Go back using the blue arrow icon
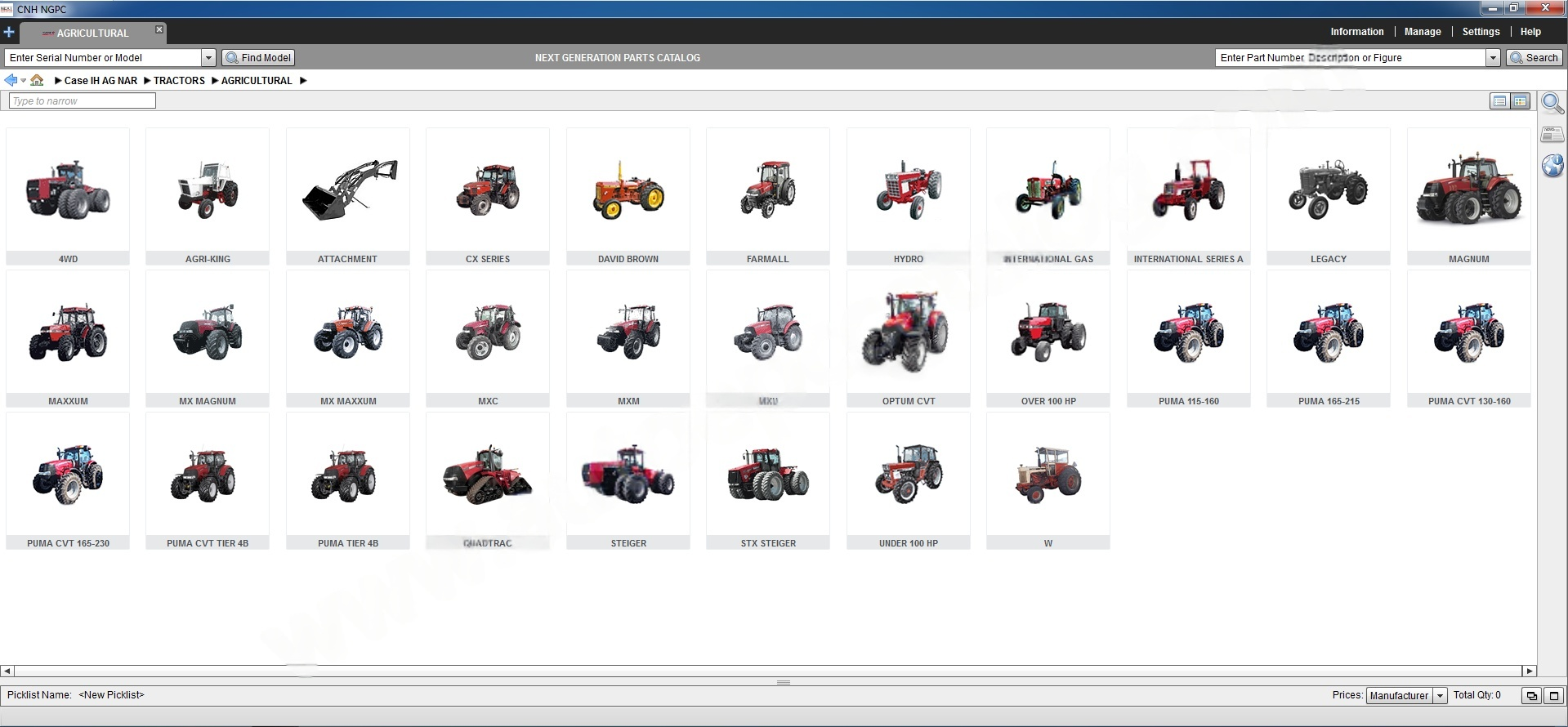Viewport: 1568px width, 727px height. (11, 80)
